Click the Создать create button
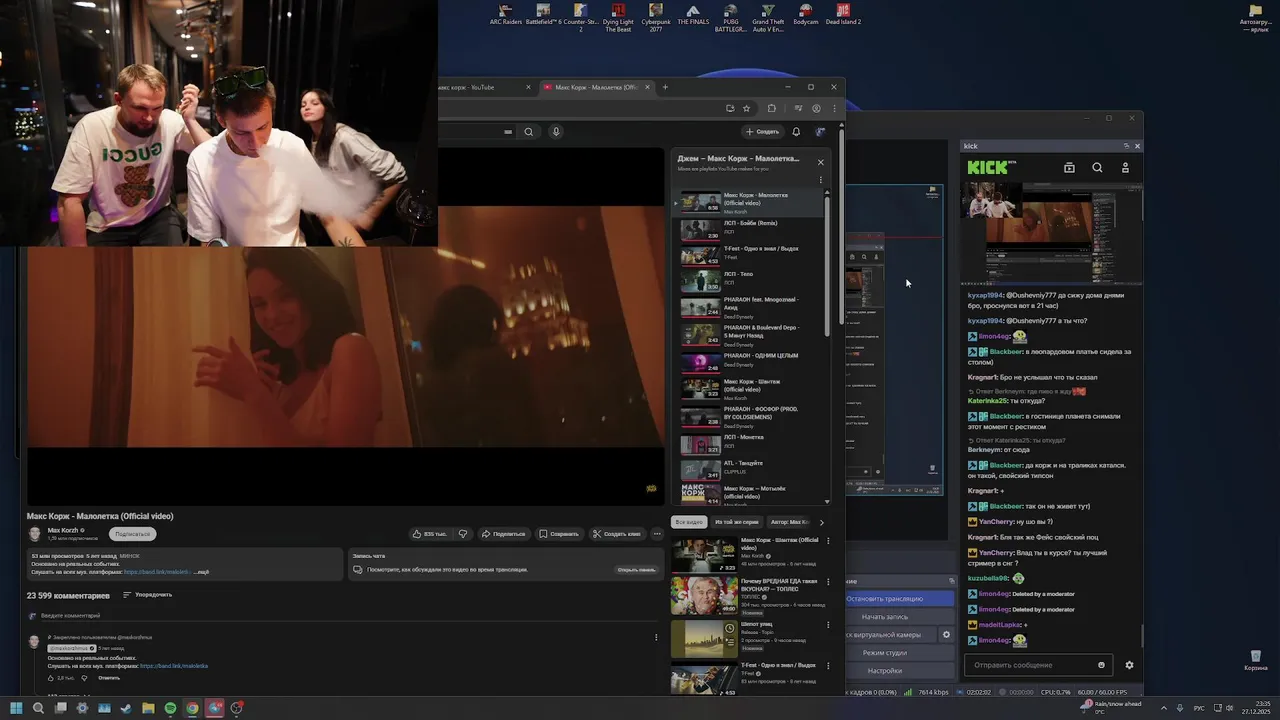 coord(762,132)
